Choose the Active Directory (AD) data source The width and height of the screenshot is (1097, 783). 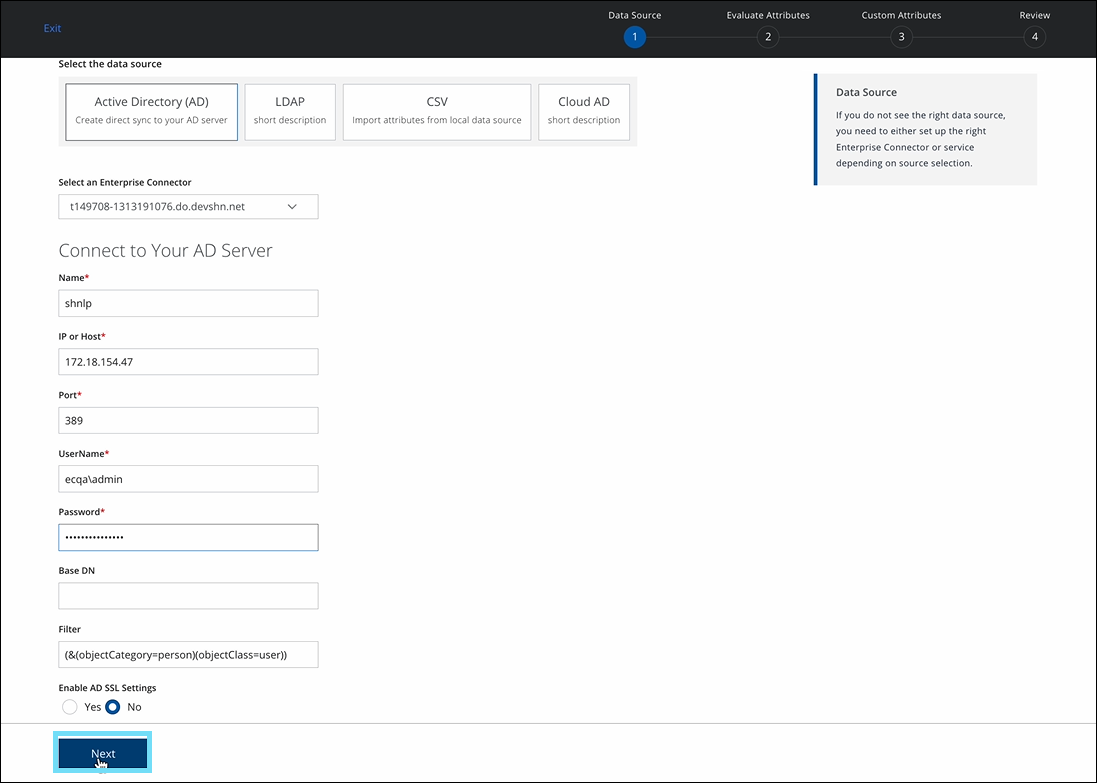pos(151,111)
